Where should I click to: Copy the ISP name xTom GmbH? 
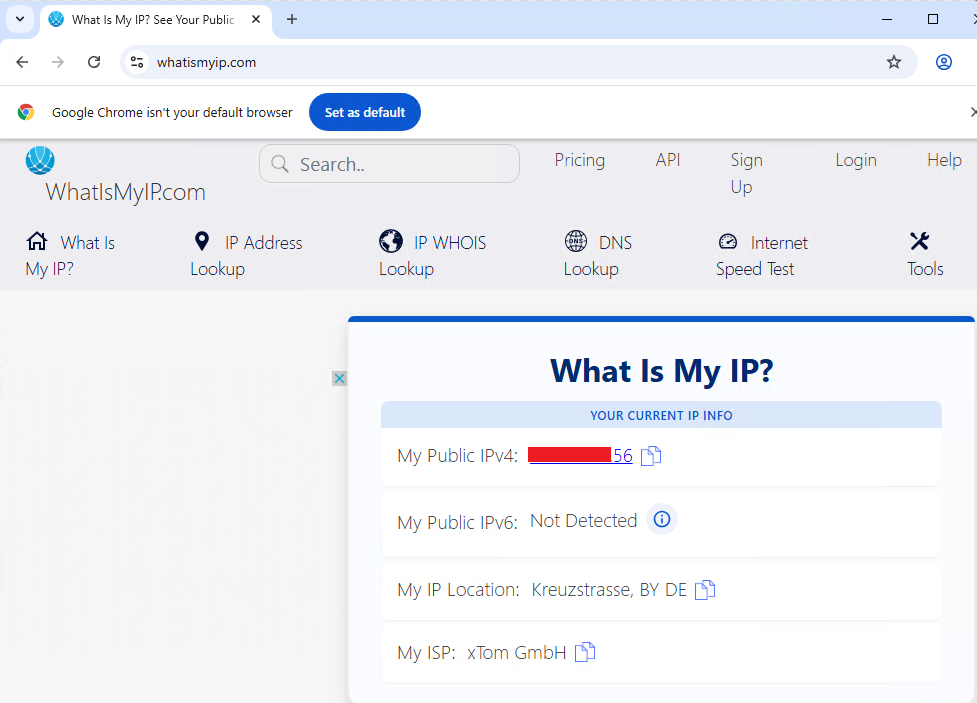tap(585, 653)
